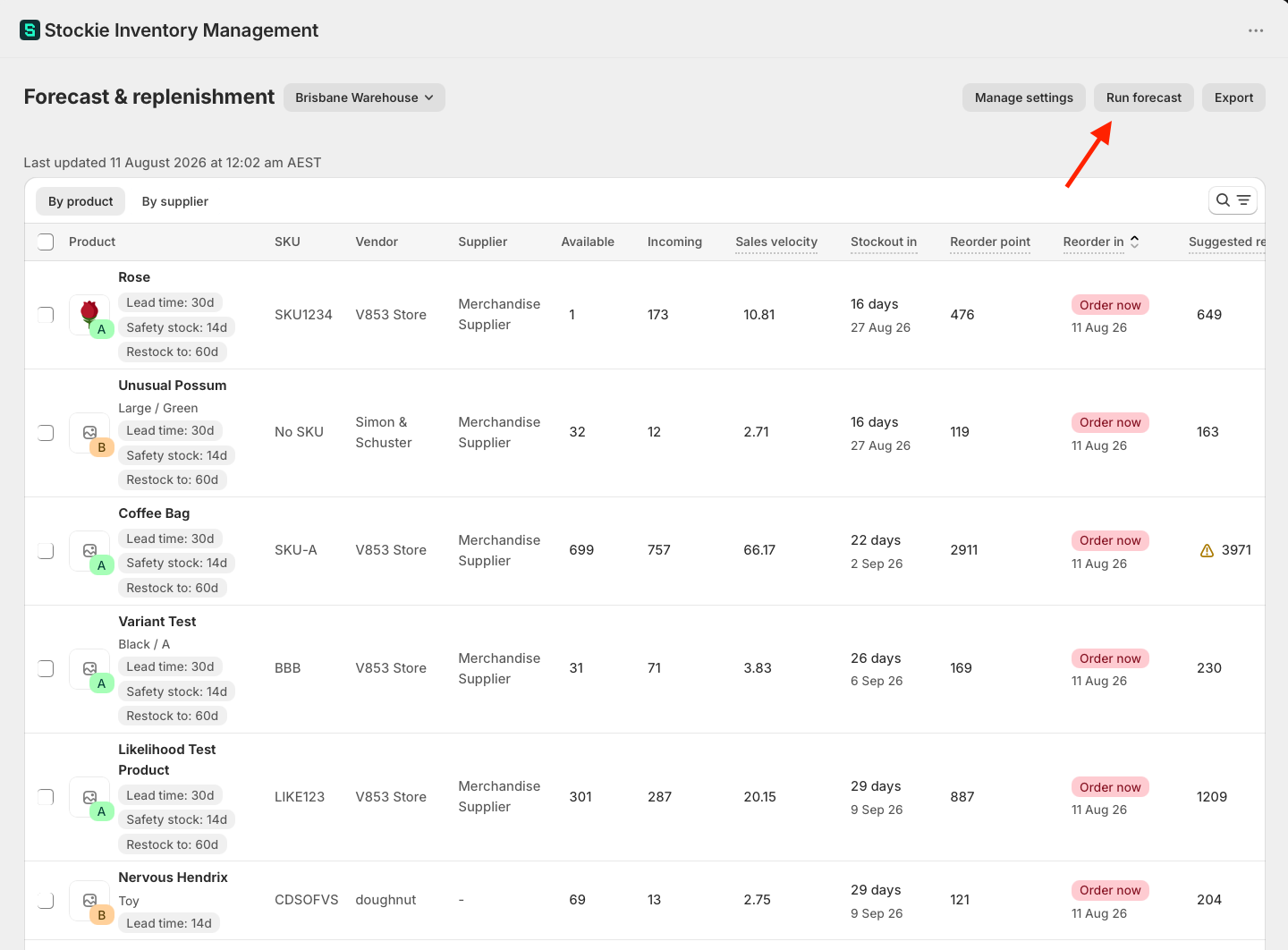Screen dimensions: 1288x950
Task: Switch to the By supplier tab
Action: 174,201
